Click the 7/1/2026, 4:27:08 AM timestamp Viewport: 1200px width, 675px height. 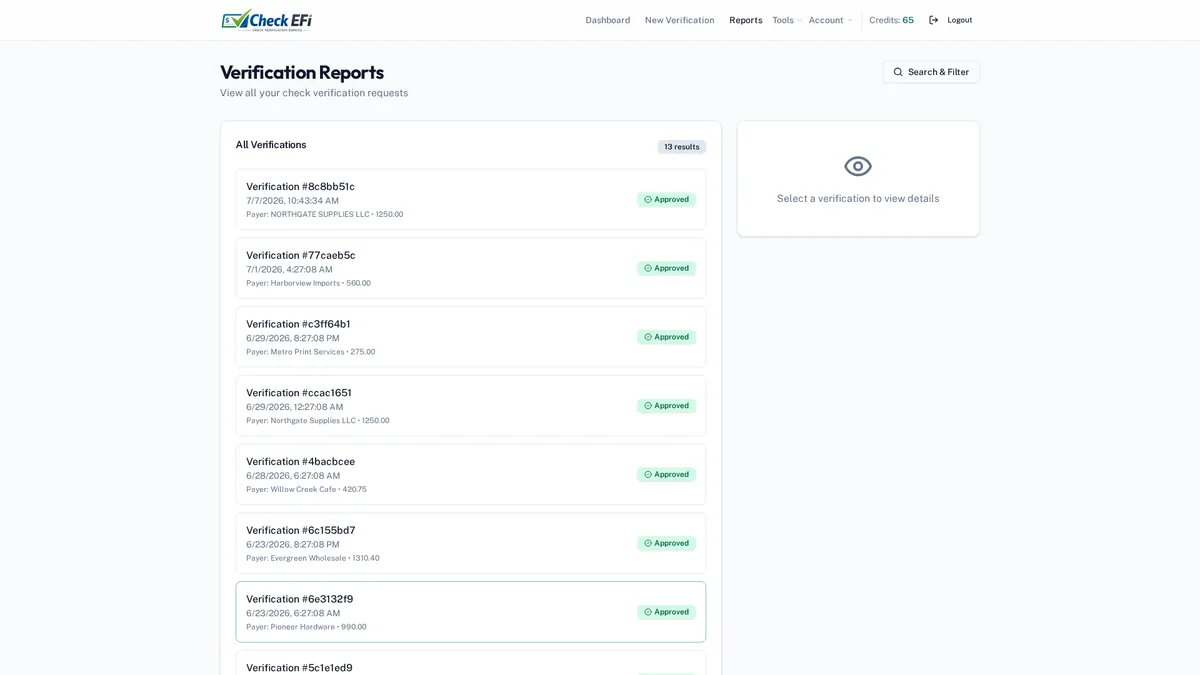click(290, 270)
